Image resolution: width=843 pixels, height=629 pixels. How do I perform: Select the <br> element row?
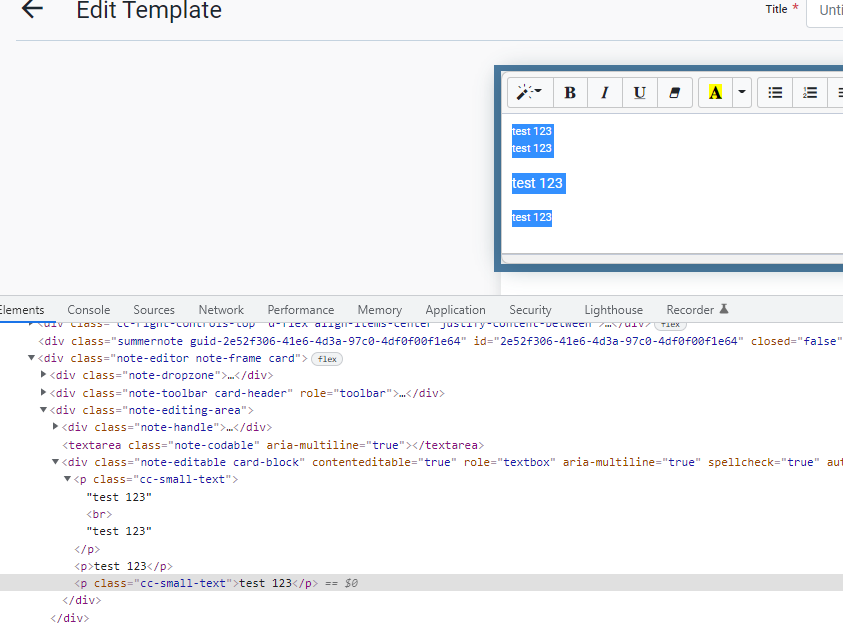(x=422, y=514)
